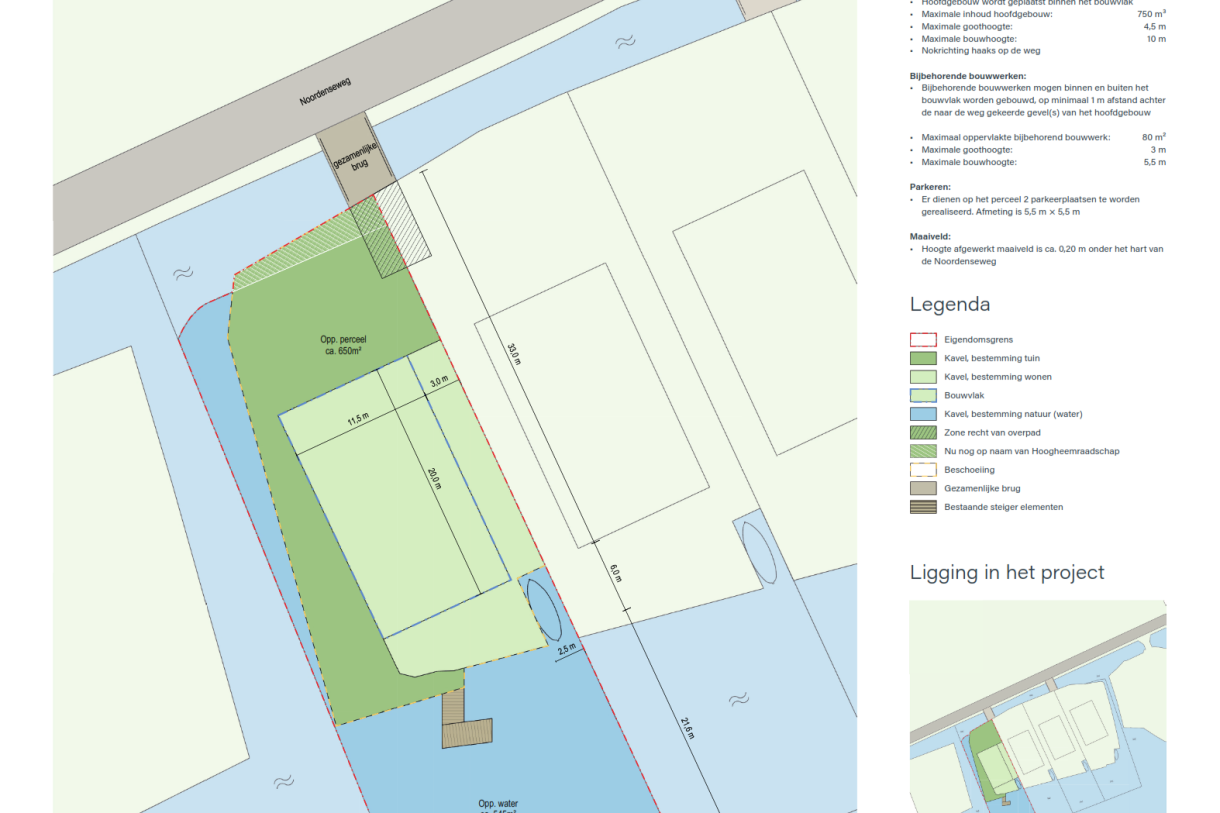The image size is (1220, 813).
Task: Click the boat symbol beside the 2,5 m dimension
Action: pos(543,609)
